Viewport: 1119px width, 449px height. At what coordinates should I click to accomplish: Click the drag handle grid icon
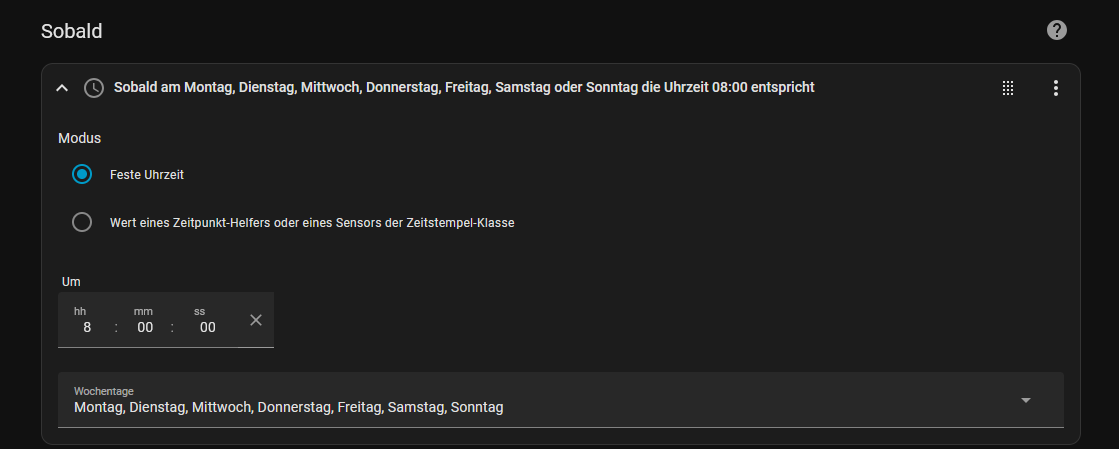[1008, 88]
